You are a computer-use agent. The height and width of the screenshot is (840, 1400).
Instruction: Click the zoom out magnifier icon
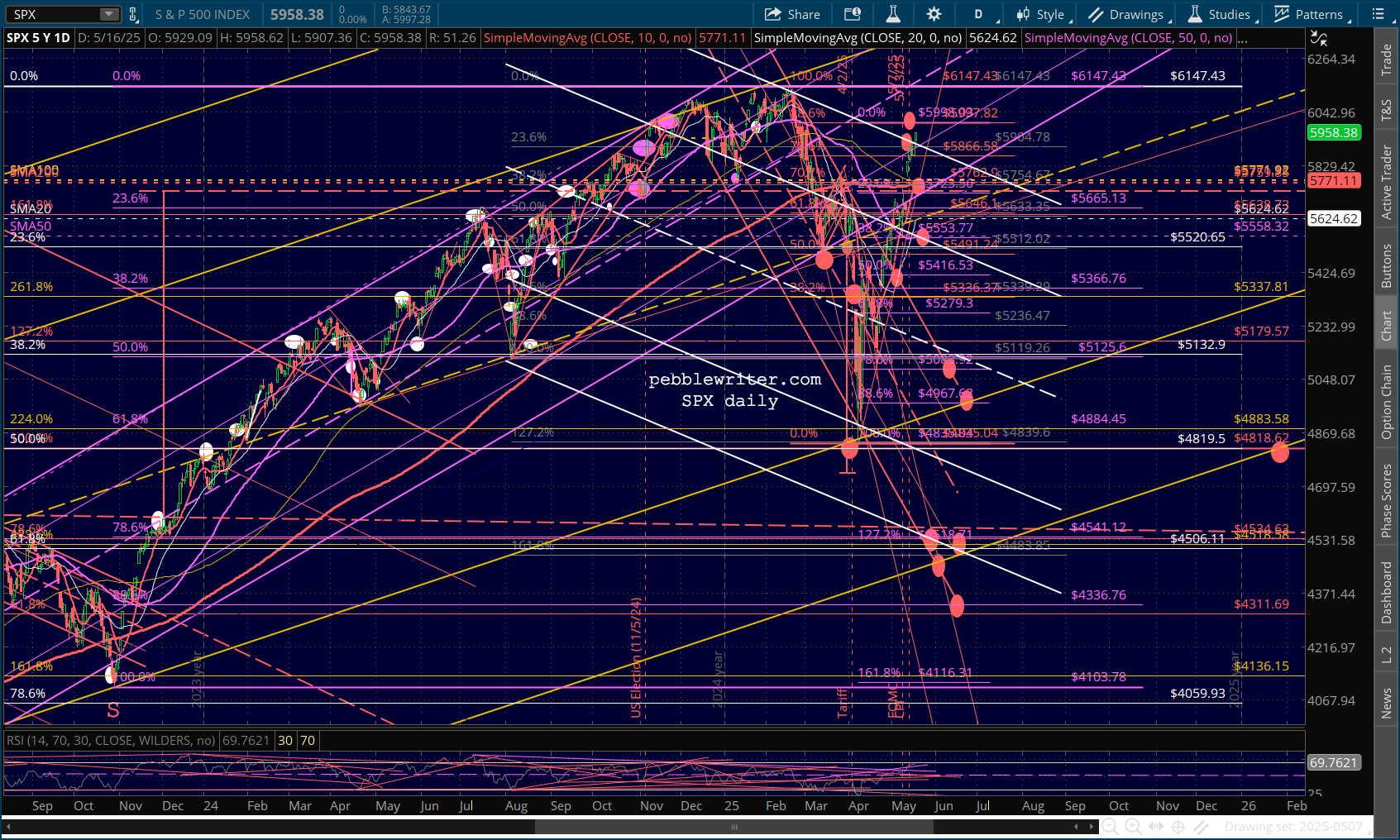(1110, 826)
